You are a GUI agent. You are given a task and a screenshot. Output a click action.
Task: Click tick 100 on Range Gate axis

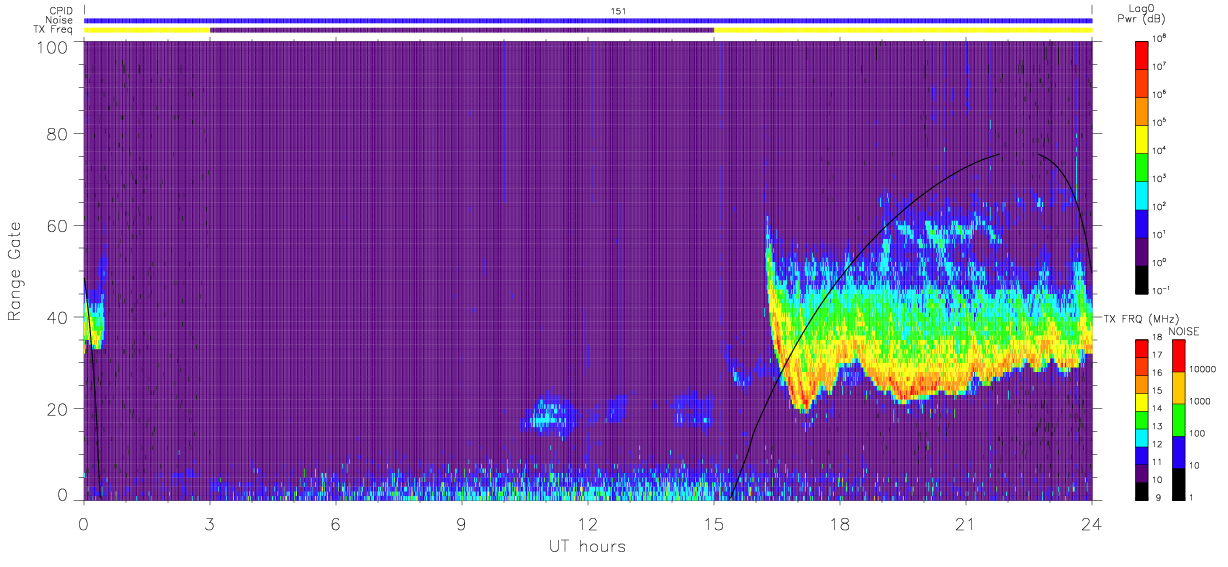click(x=54, y=47)
